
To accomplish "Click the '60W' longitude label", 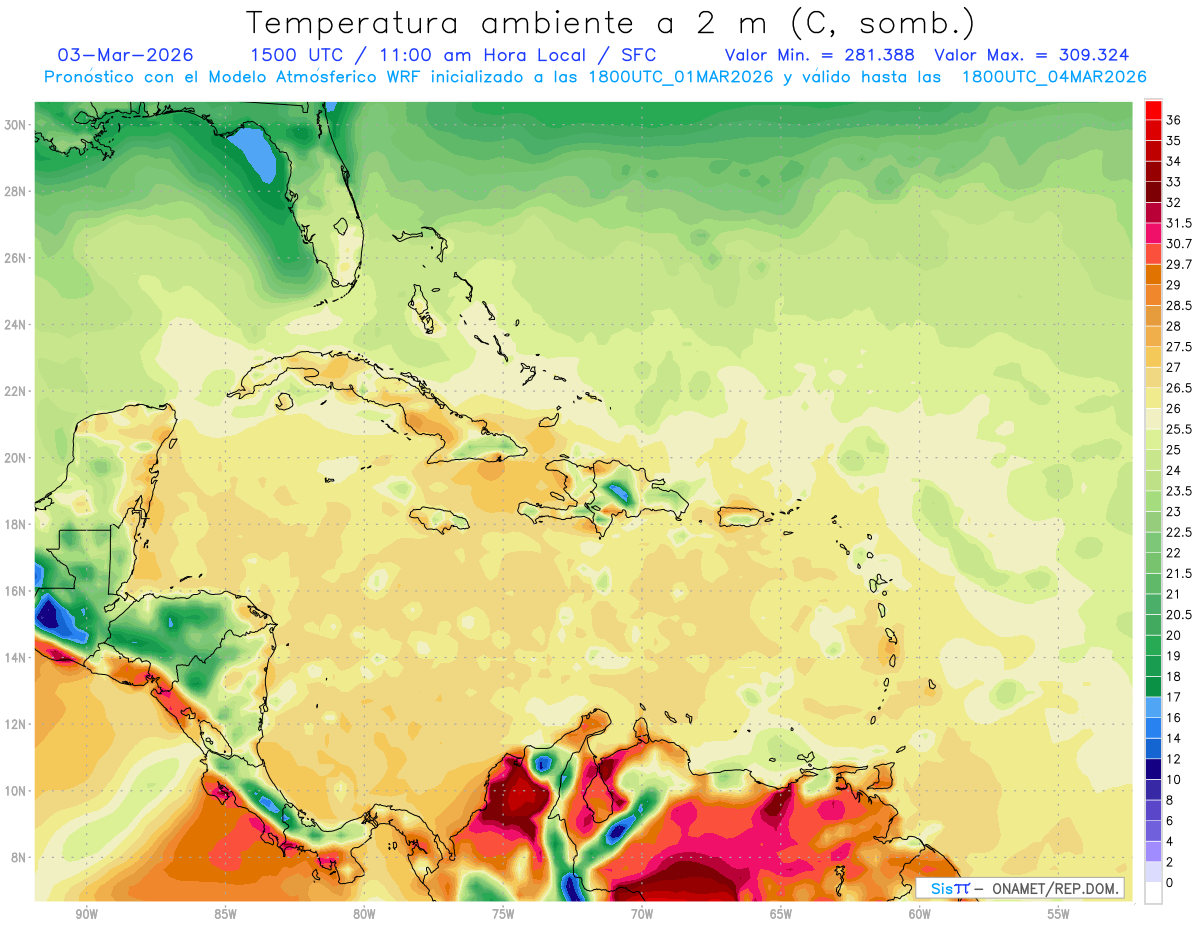I will click(x=920, y=914).
